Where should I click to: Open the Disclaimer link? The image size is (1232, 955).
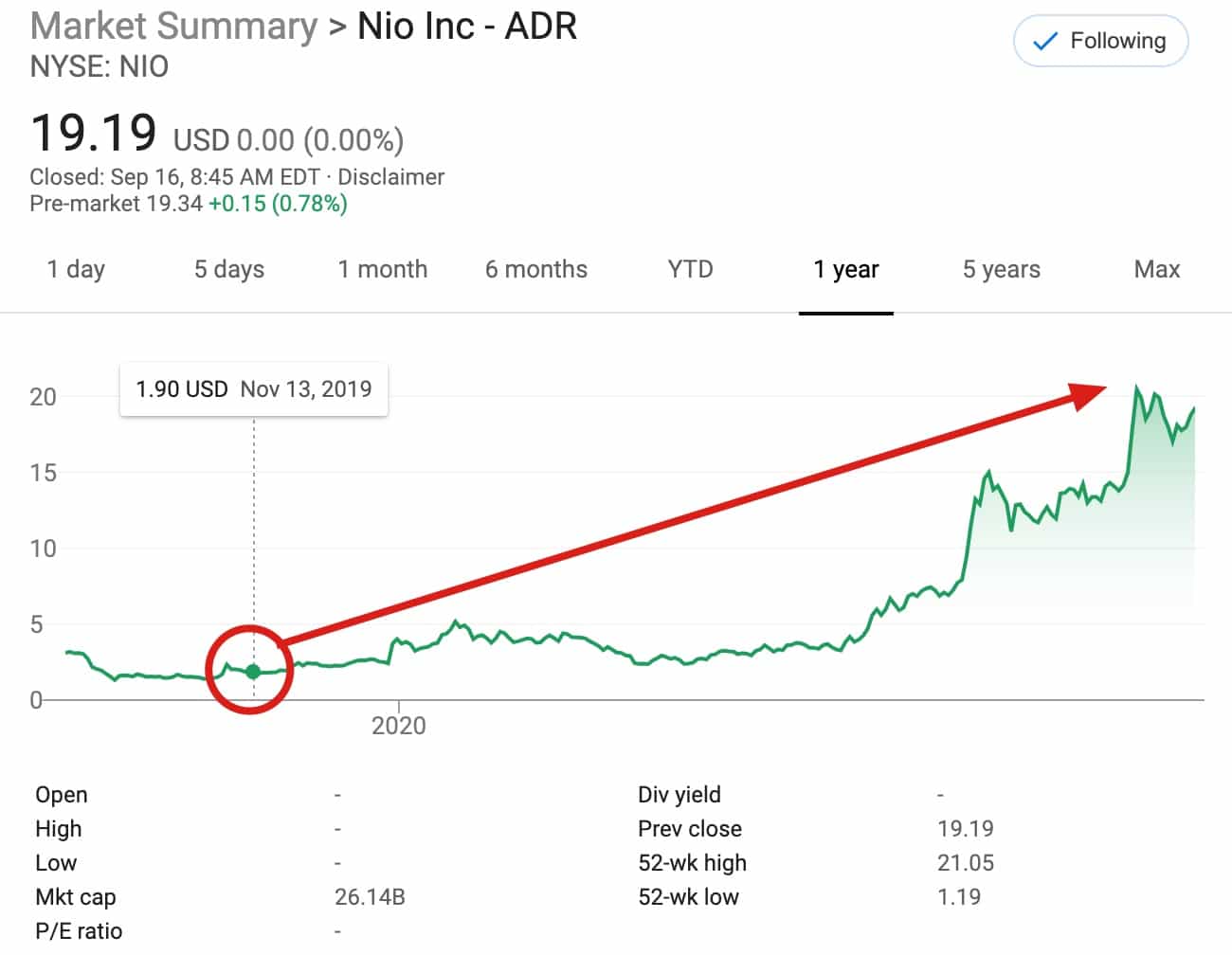392,177
